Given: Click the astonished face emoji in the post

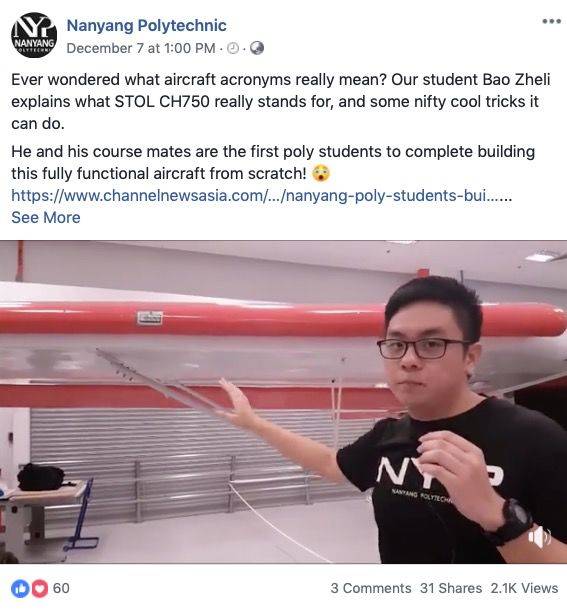Looking at the screenshot, I should click(x=321, y=174).
